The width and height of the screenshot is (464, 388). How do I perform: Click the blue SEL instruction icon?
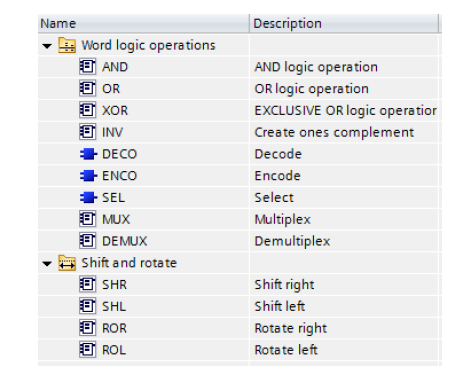pos(88,198)
